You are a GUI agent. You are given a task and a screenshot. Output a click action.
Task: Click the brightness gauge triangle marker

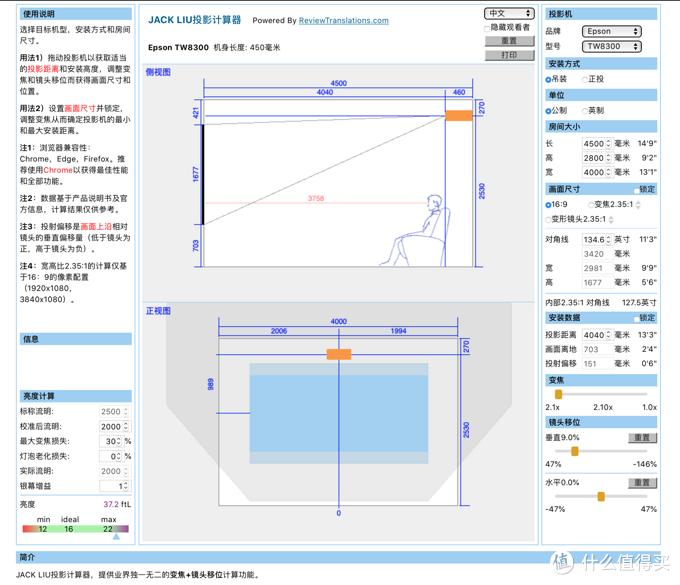(x=116, y=536)
